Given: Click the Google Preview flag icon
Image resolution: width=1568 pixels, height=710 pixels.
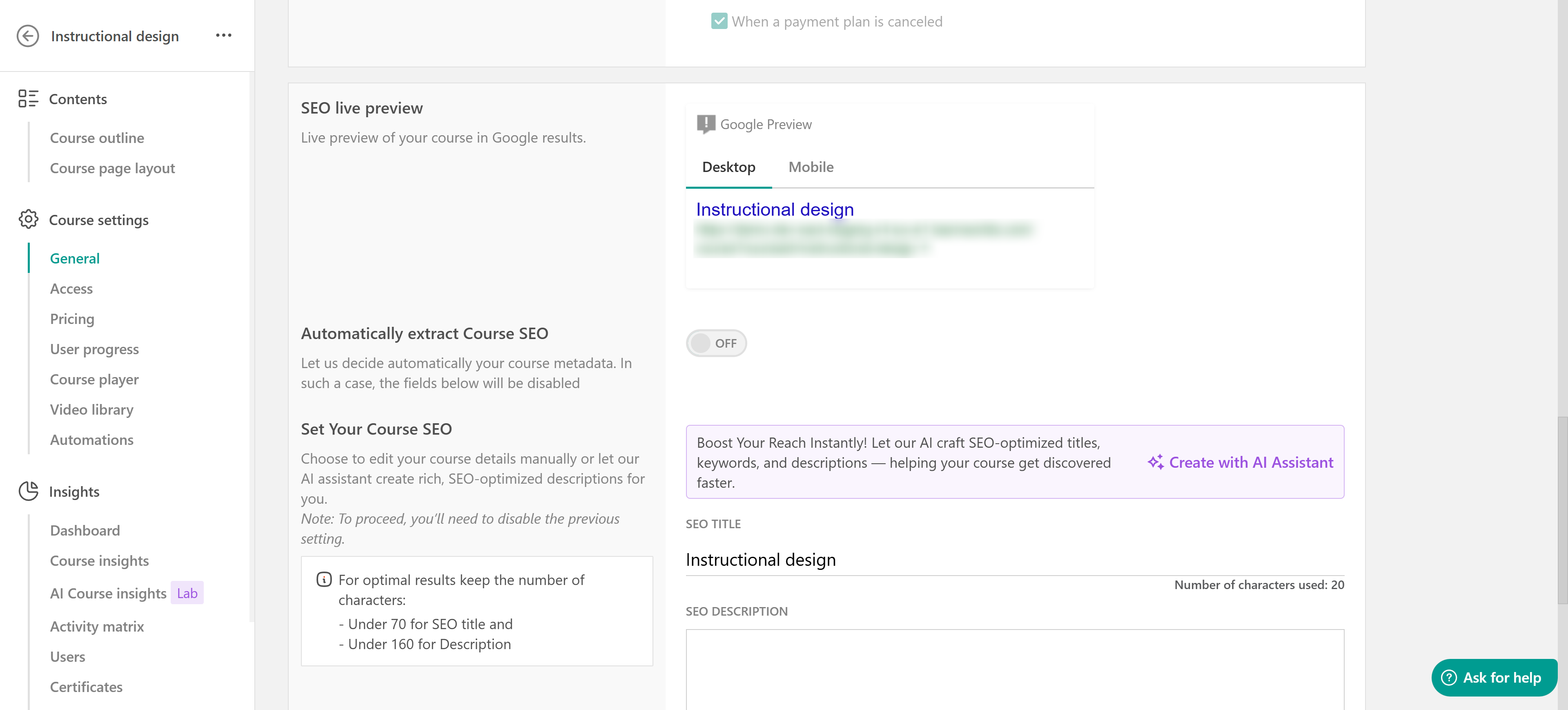Looking at the screenshot, I should tap(706, 124).
